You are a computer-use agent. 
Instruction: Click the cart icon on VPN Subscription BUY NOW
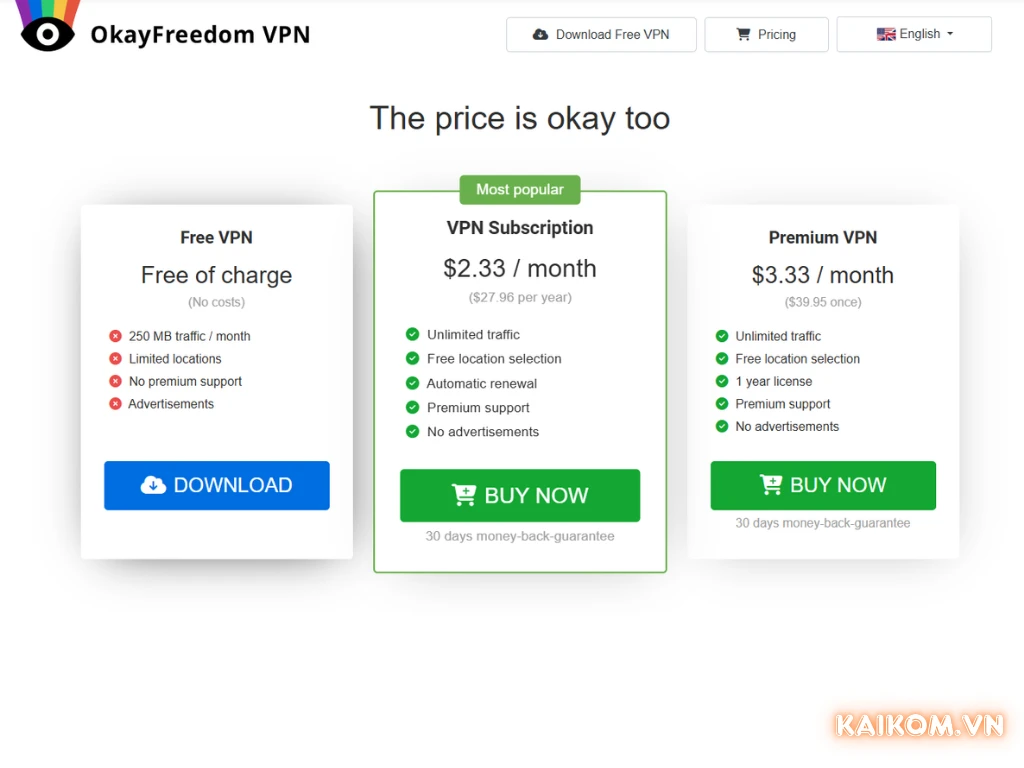[463, 494]
